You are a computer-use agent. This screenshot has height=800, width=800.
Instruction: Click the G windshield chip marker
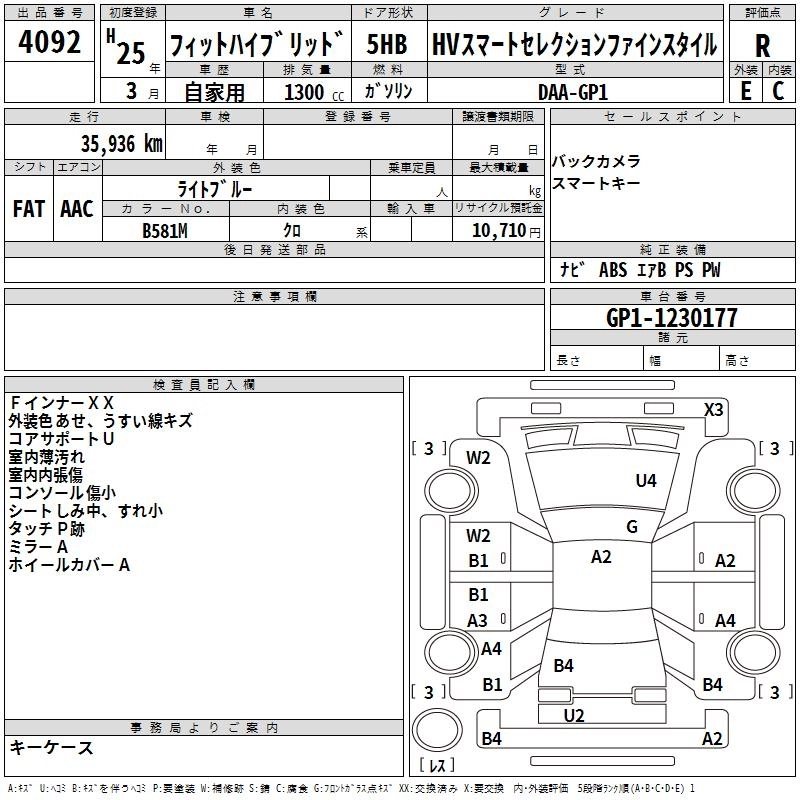coord(631,527)
